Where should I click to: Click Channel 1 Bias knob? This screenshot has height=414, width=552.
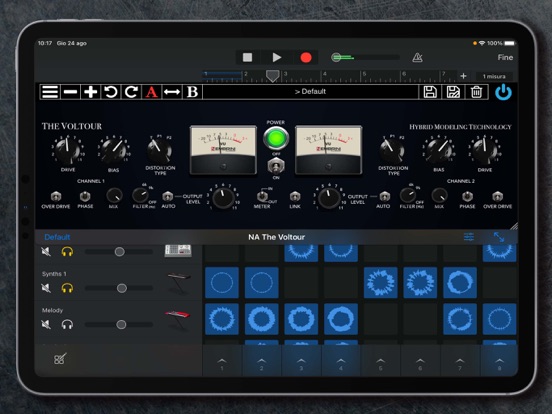click(113, 150)
